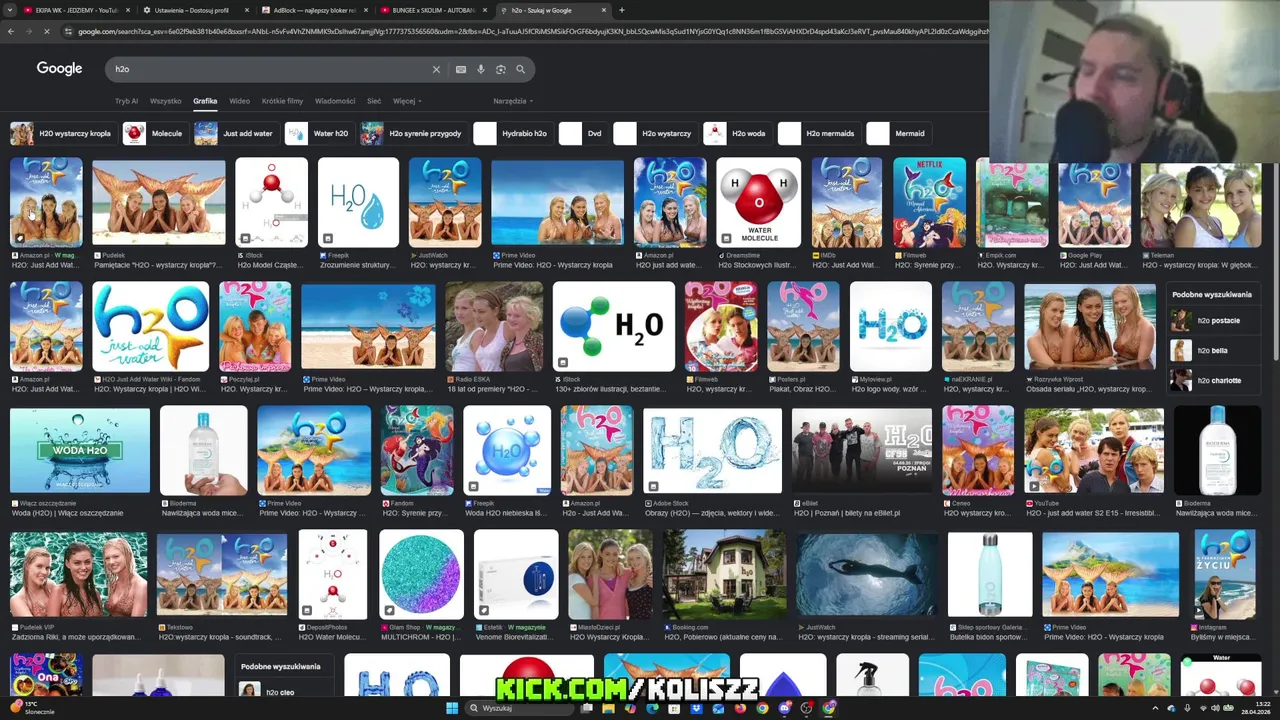Open the sports water bottle thumbnail
1280x720 pixels.
pyautogui.click(x=990, y=574)
